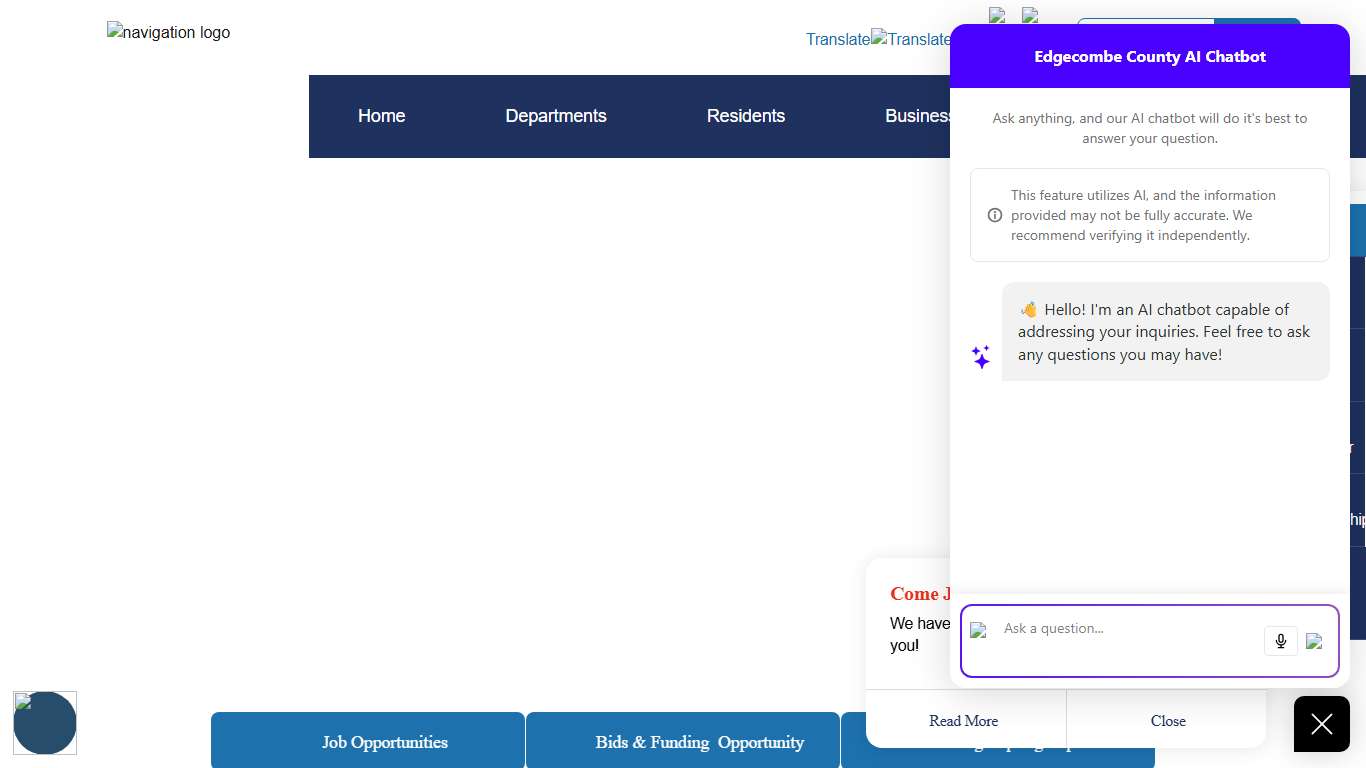Open Bids & Funding Opportunity

click(x=699, y=742)
